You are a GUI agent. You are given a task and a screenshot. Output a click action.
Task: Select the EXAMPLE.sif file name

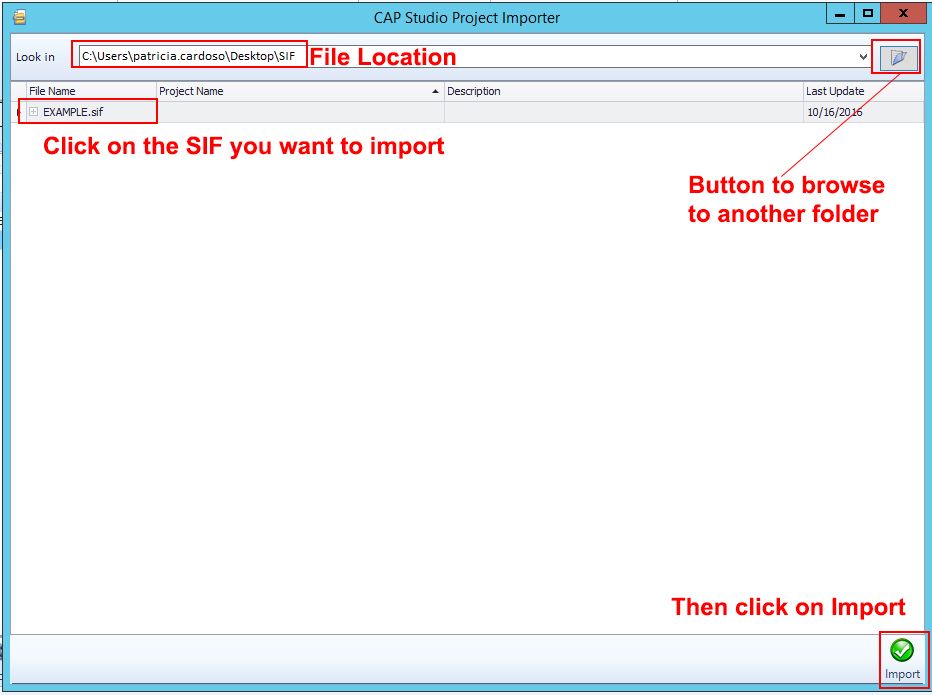pyautogui.click(x=73, y=112)
